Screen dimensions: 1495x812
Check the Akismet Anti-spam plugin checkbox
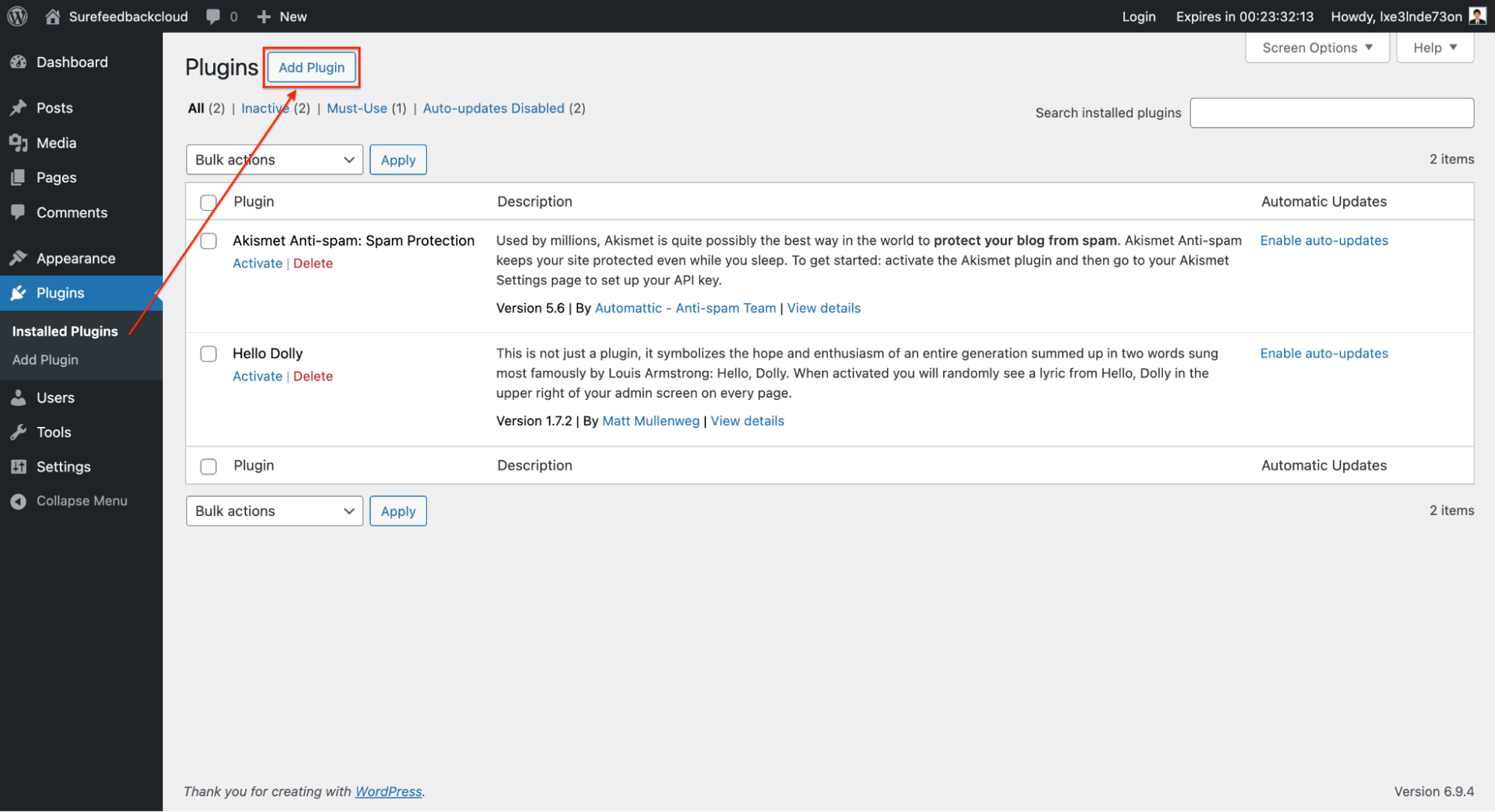pyautogui.click(x=209, y=241)
